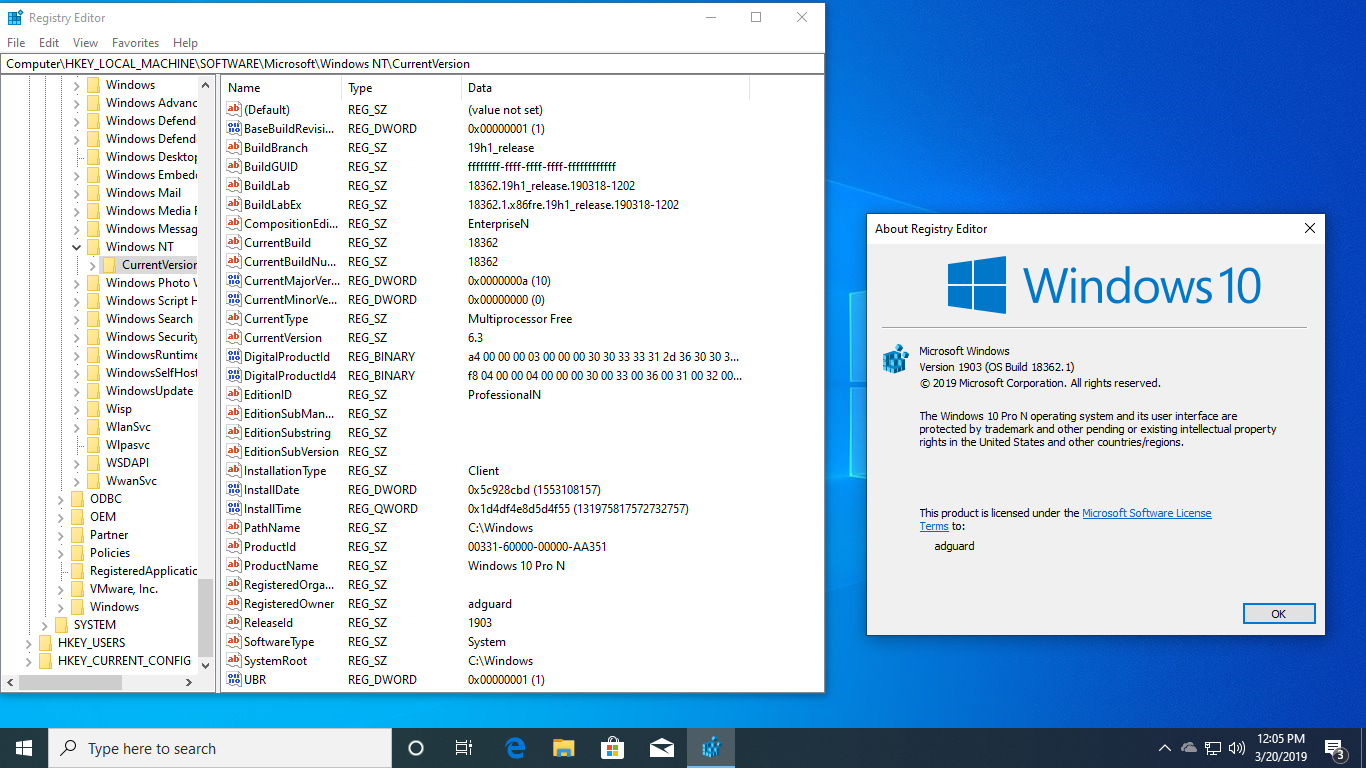Click the CurrentVersion folder icon in tree
This screenshot has height=768, width=1366.
click(109, 265)
